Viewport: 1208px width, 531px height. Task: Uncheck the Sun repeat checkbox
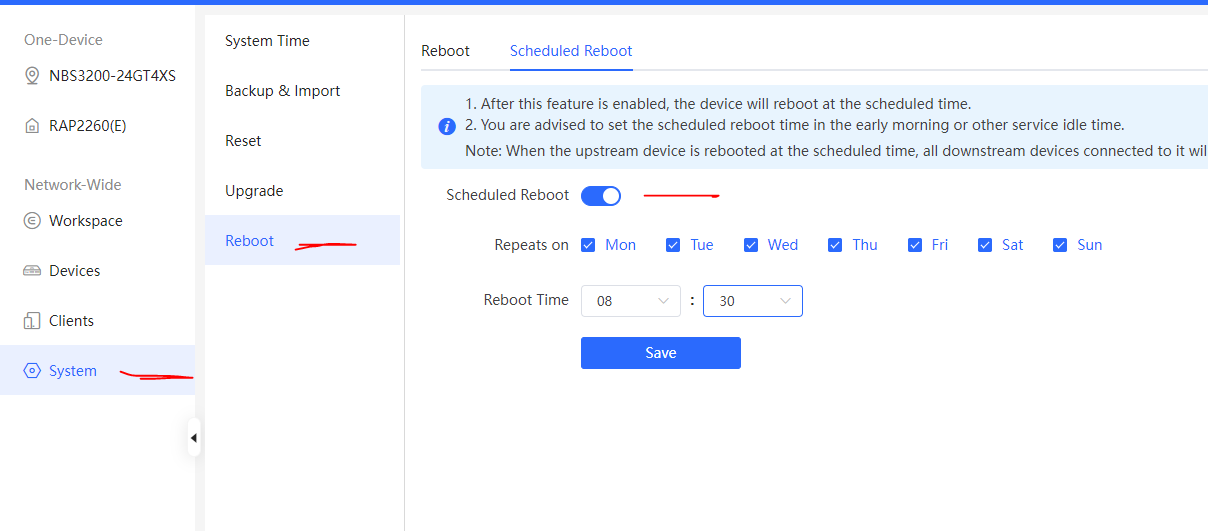[x=1060, y=245]
